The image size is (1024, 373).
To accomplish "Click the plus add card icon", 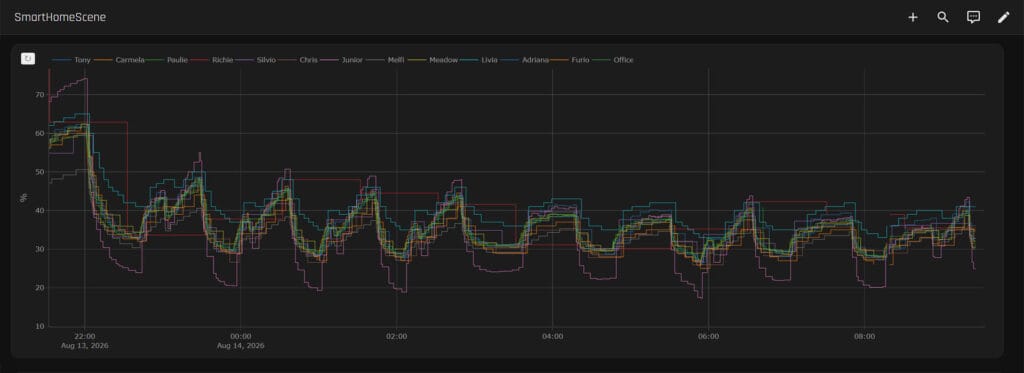I will tap(912, 18).
